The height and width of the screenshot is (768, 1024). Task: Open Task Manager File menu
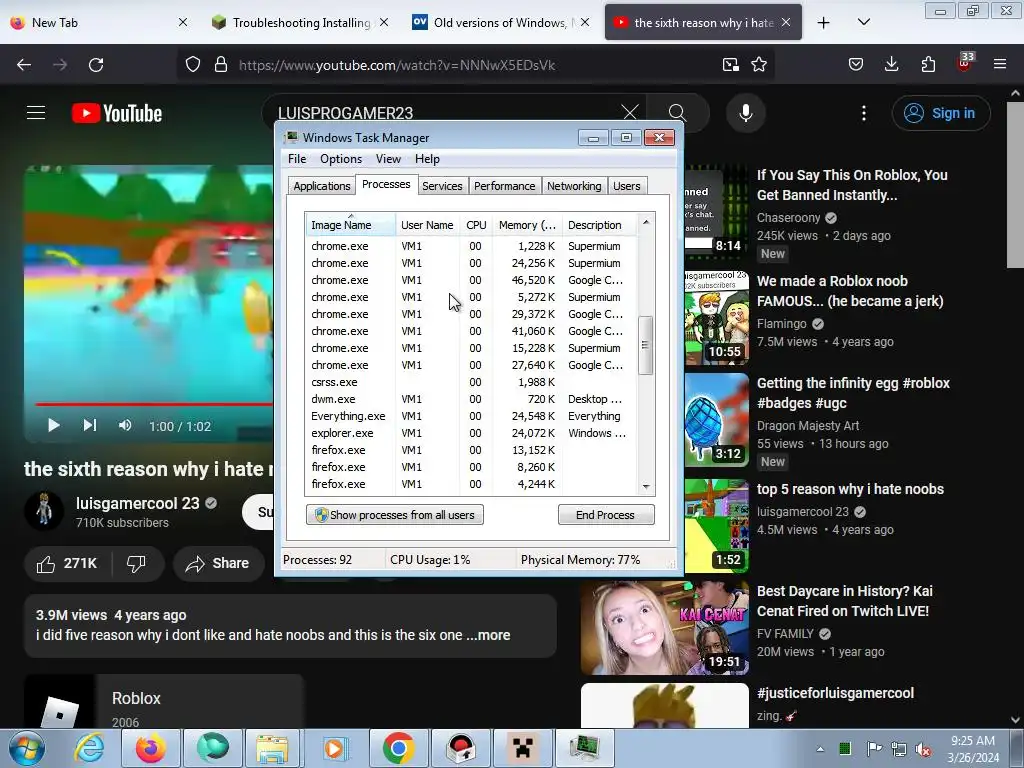pos(296,159)
